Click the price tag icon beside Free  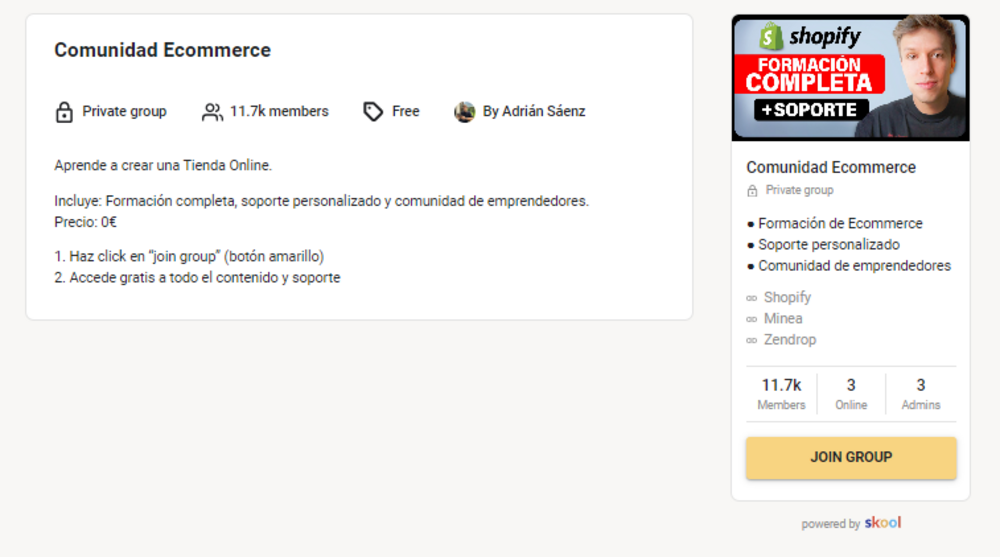[373, 112]
